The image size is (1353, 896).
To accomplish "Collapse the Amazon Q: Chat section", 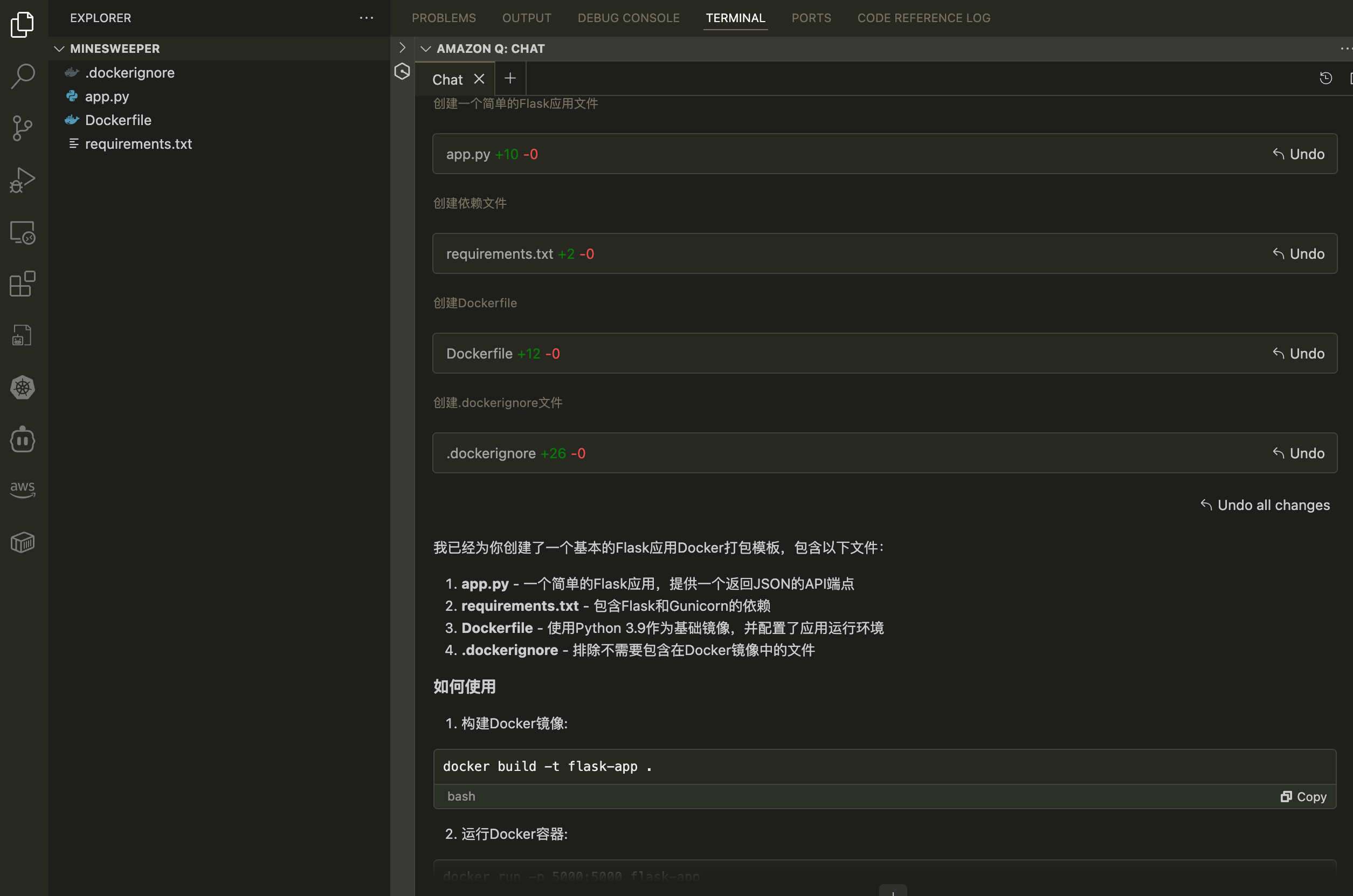I will point(426,49).
